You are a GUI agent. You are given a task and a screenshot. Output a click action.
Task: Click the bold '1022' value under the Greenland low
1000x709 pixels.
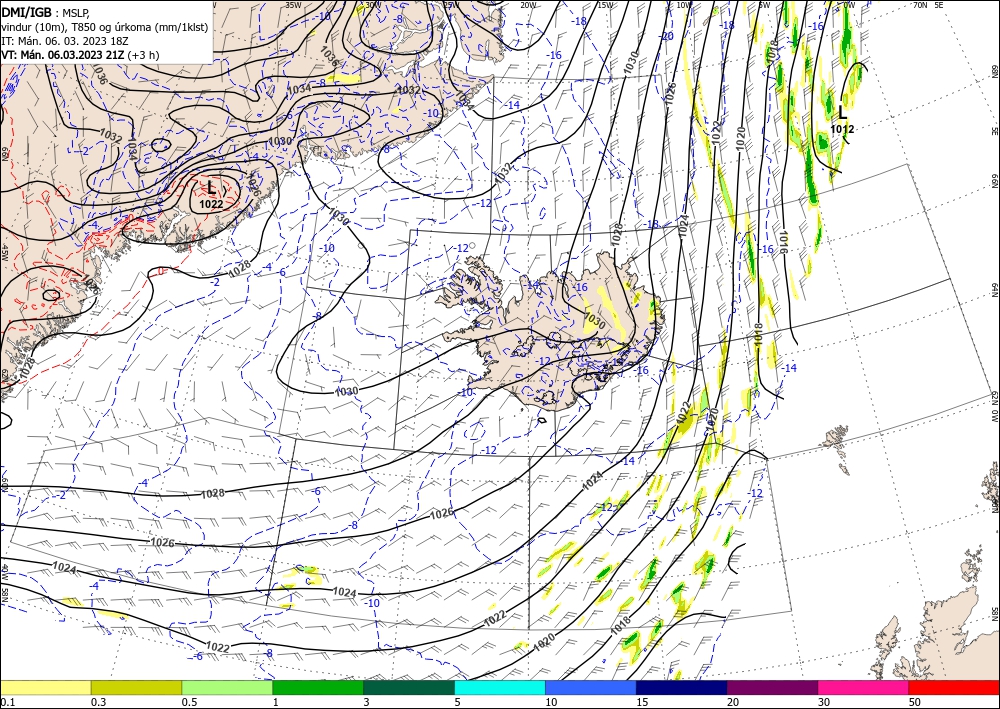click(x=211, y=204)
